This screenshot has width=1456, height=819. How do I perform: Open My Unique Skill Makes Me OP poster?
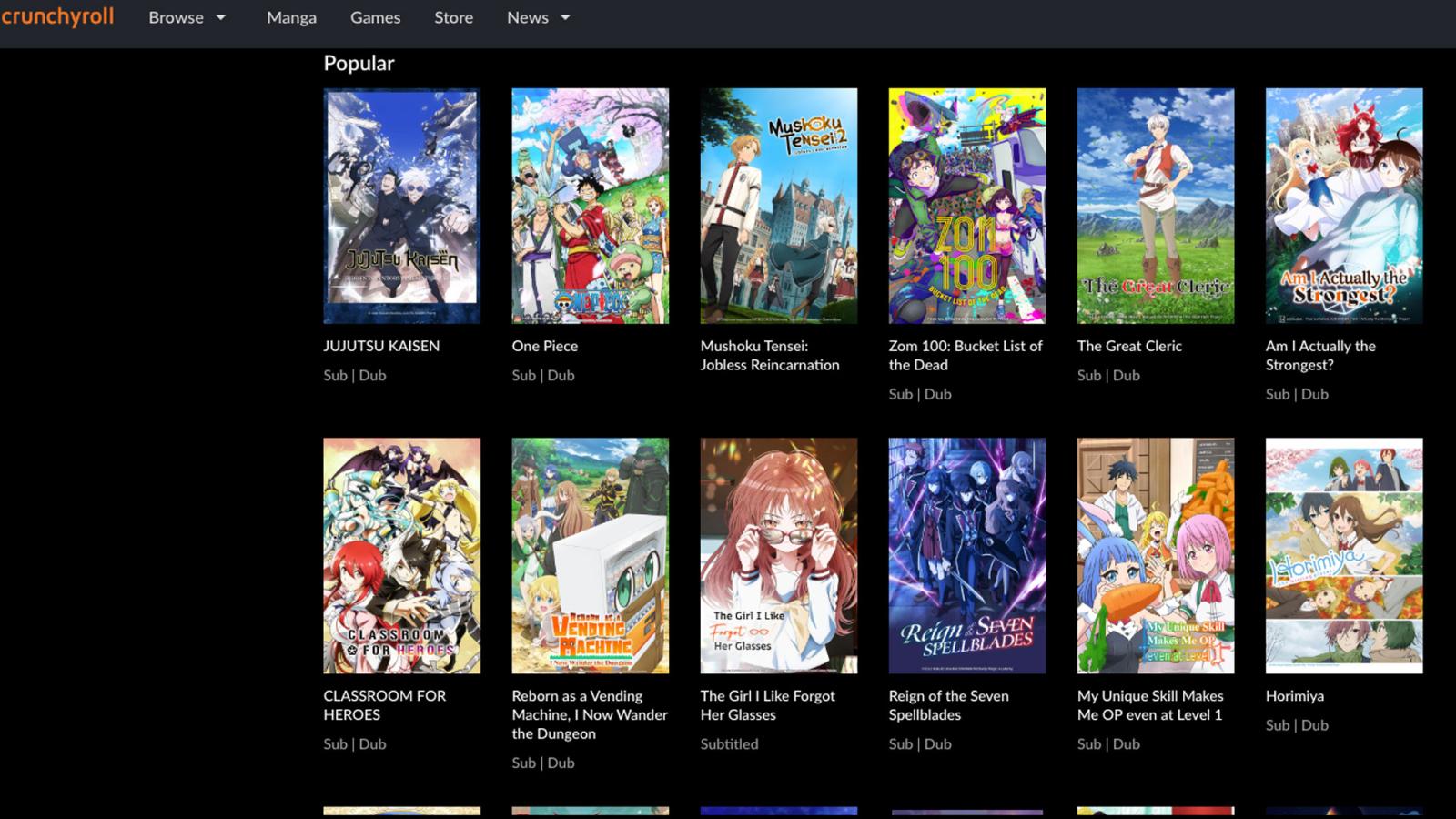pos(1155,556)
